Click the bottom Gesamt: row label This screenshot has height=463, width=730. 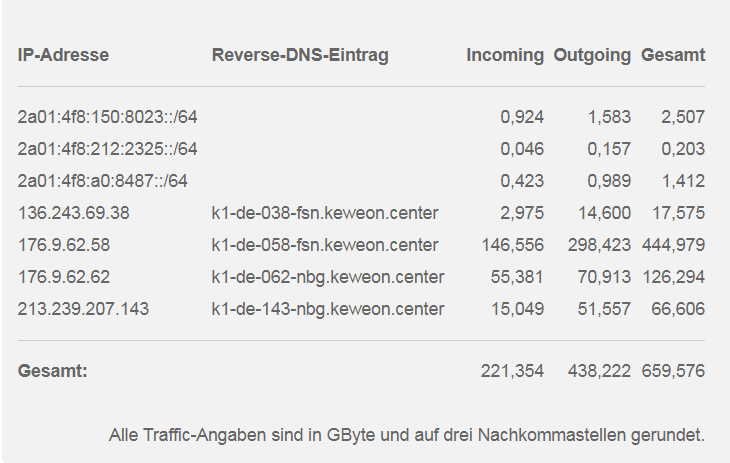(53, 371)
